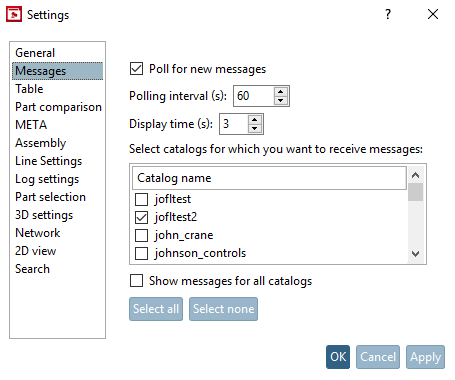Click the Settings application icon in title bar
455x380 pixels.
(x=14, y=14)
